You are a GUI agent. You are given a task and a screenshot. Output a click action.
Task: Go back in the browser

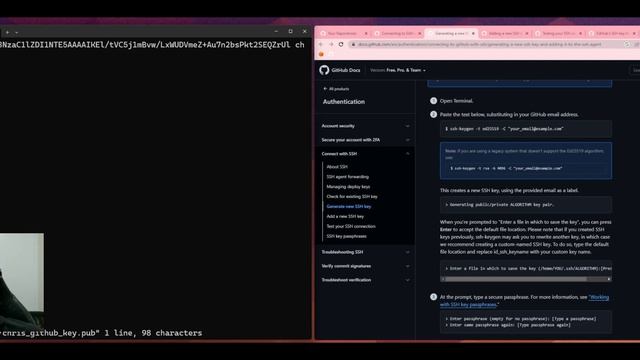[x=321, y=44]
